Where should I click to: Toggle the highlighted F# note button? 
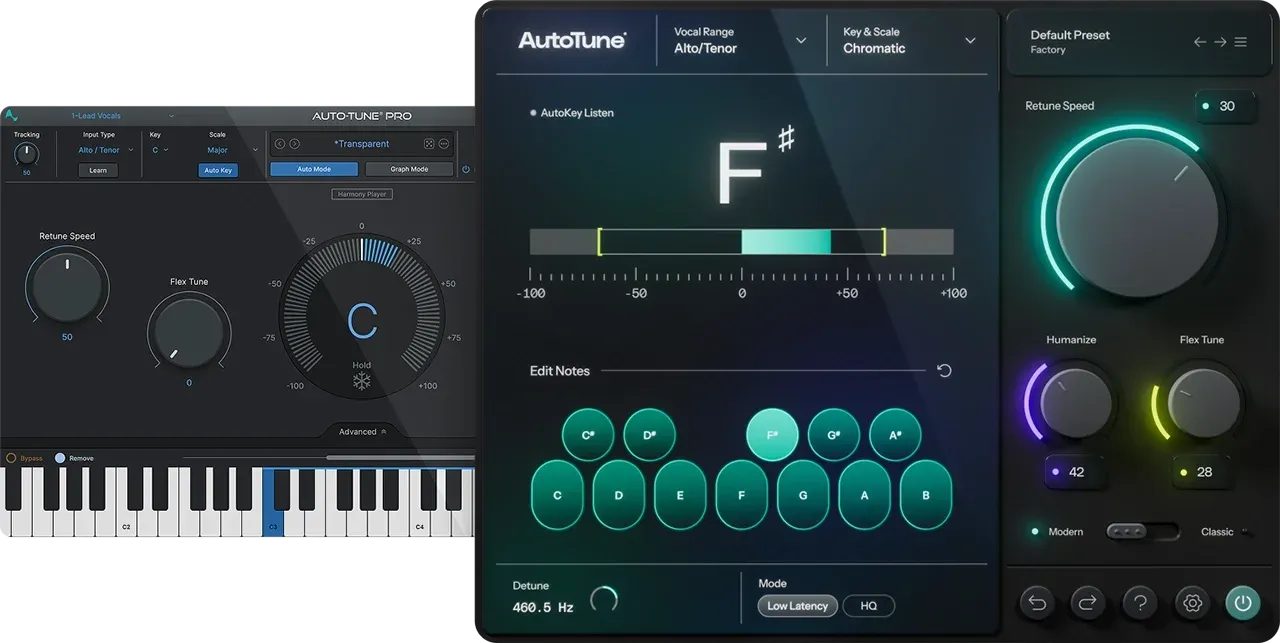pyautogui.click(x=772, y=435)
